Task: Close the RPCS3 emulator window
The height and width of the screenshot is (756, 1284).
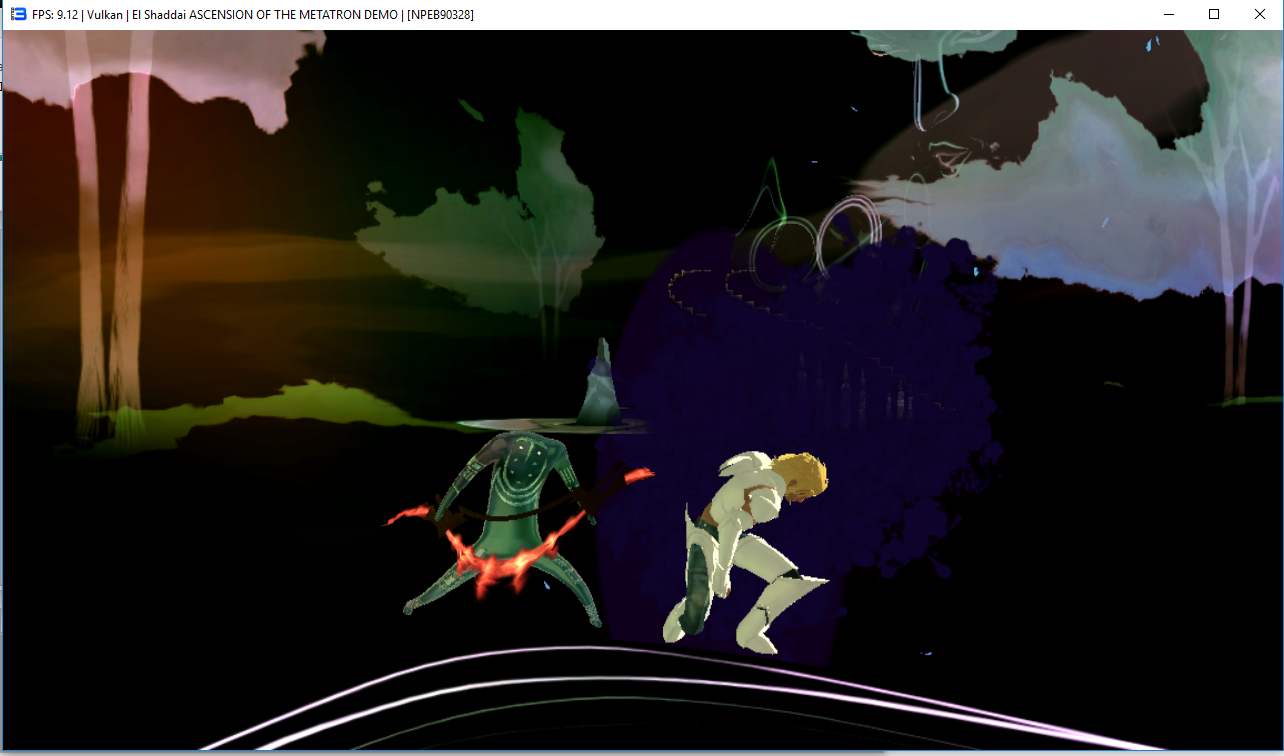Action: 1259,14
